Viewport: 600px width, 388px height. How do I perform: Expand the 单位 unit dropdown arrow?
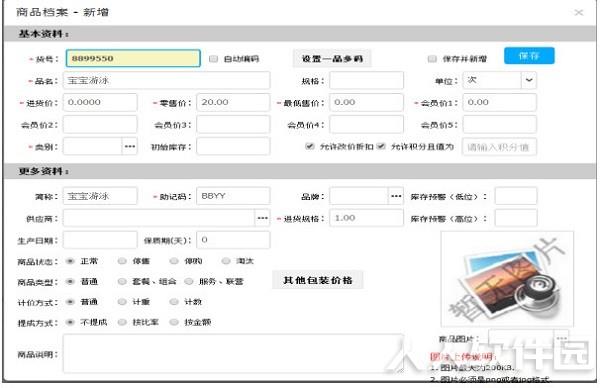pyautogui.click(x=529, y=80)
